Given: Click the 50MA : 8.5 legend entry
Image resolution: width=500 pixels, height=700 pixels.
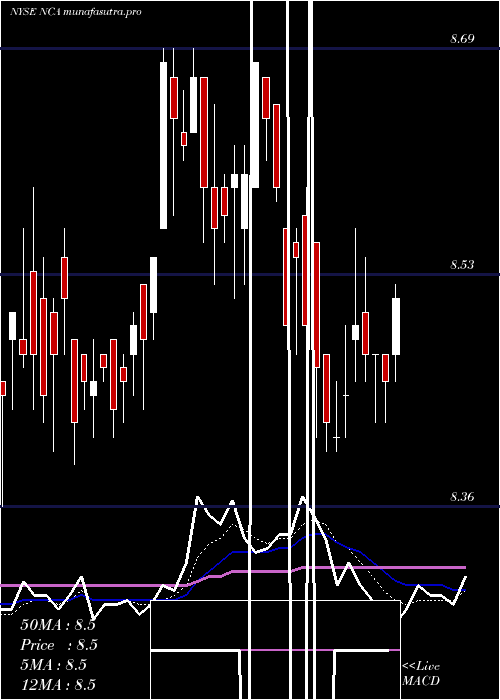Looking at the screenshot, I should point(58,625).
